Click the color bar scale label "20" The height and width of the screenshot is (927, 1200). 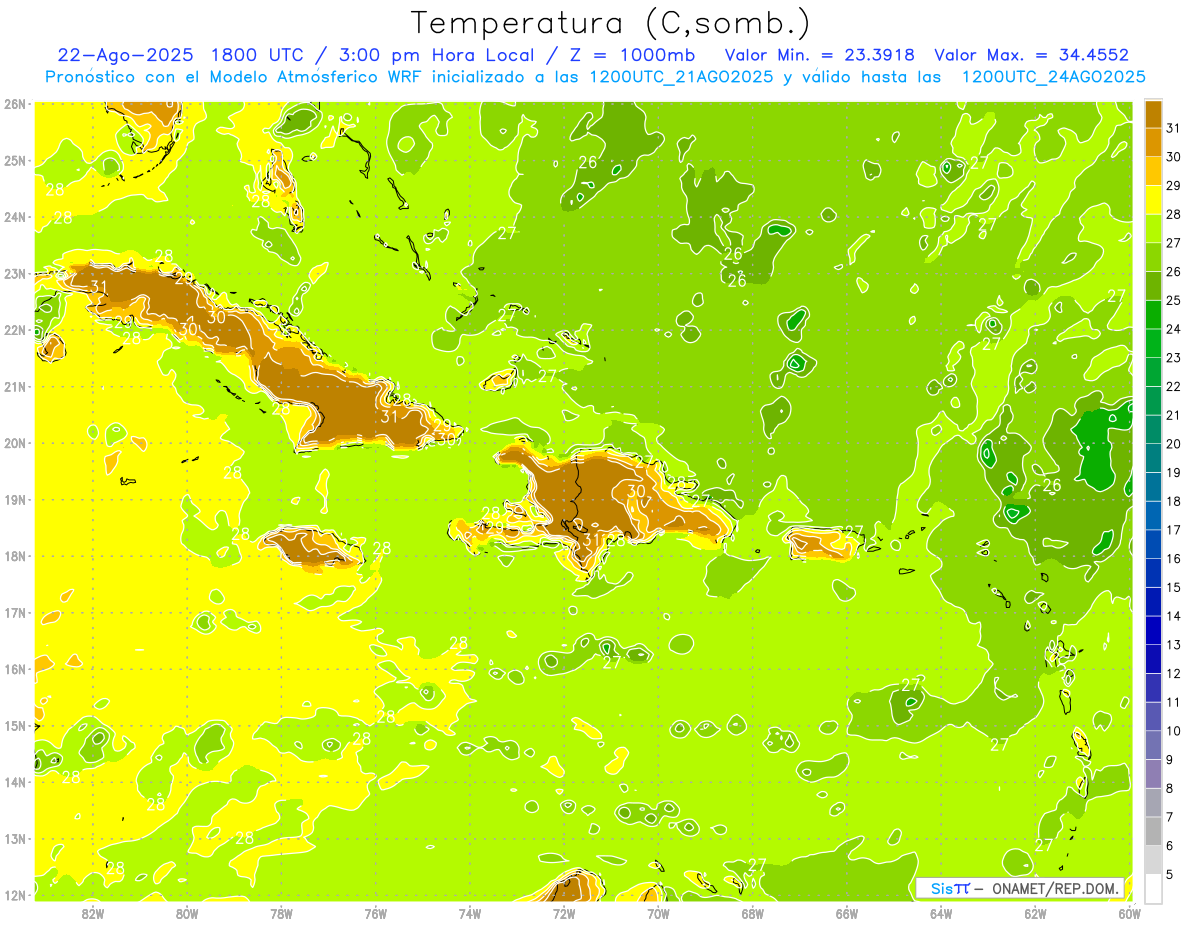pos(1173,443)
